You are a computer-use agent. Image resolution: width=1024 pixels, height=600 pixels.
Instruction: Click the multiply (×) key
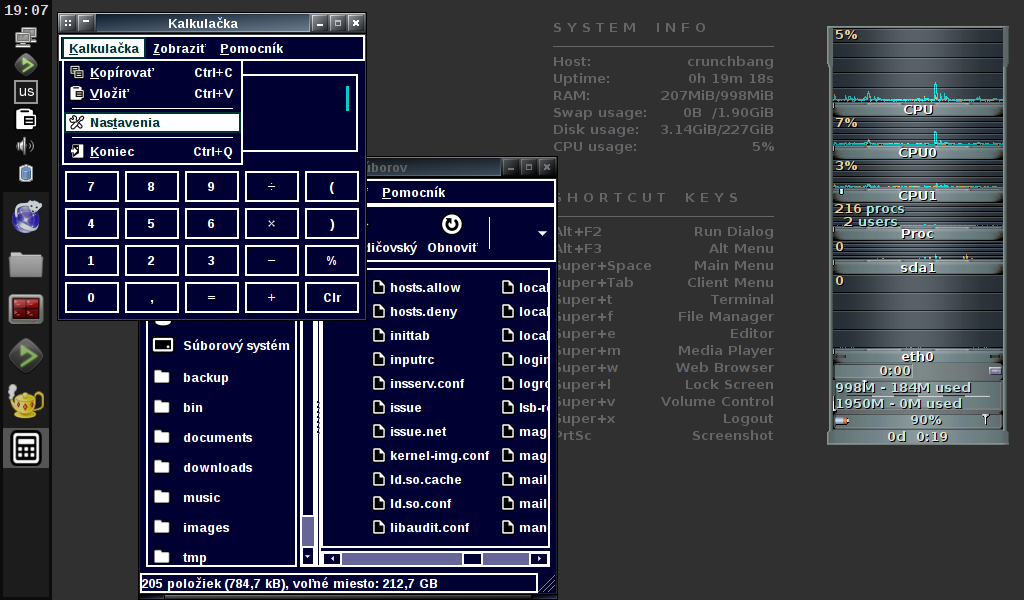click(272, 223)
